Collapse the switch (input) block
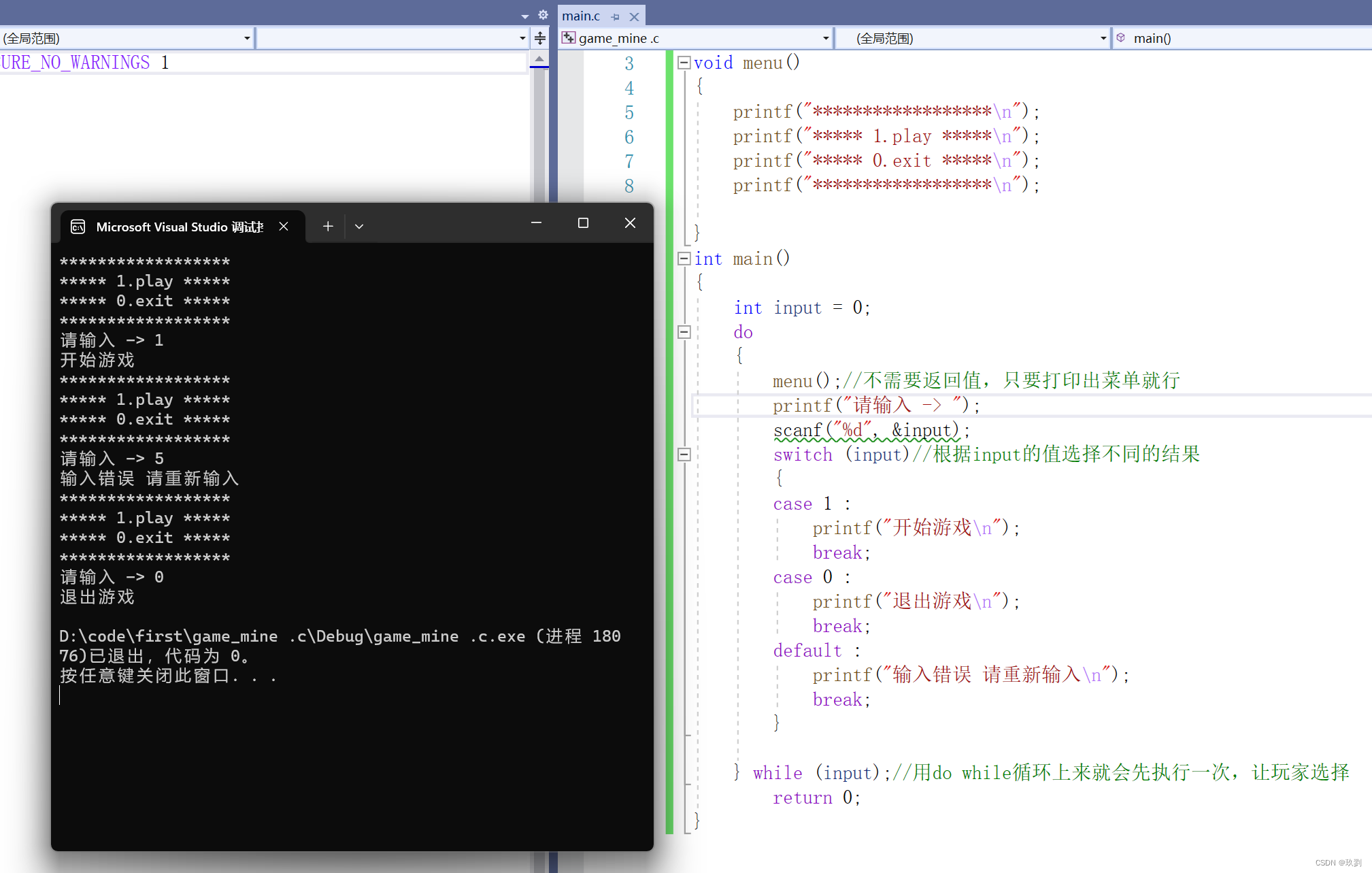This screenshot has height=873, width=1372. pyautogui.click(x=684, y=455)
